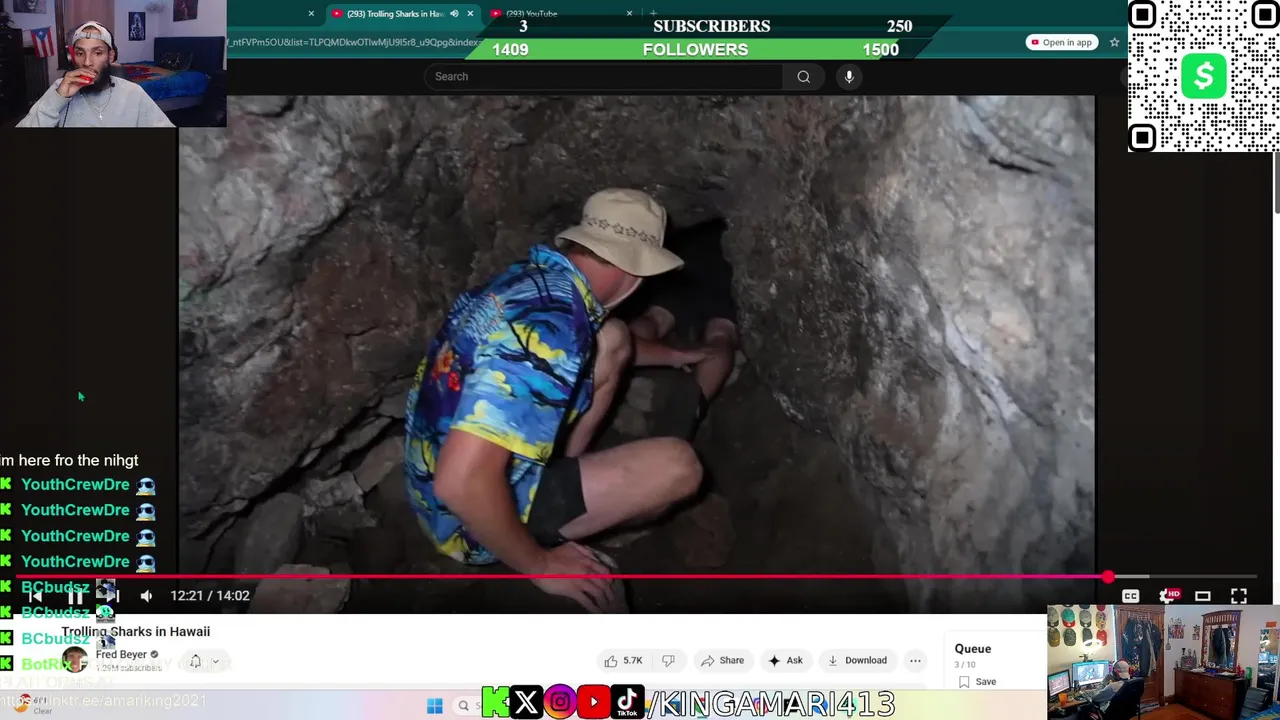Open Windows Start menu
Screen dimensions: 1280x720
(x=434, y=706)
